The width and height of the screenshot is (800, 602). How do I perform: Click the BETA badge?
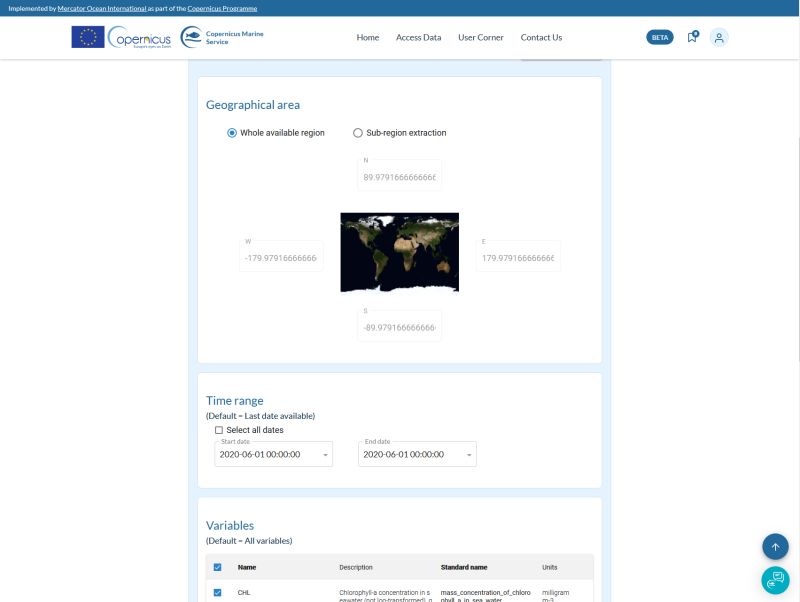click(659, 36)
